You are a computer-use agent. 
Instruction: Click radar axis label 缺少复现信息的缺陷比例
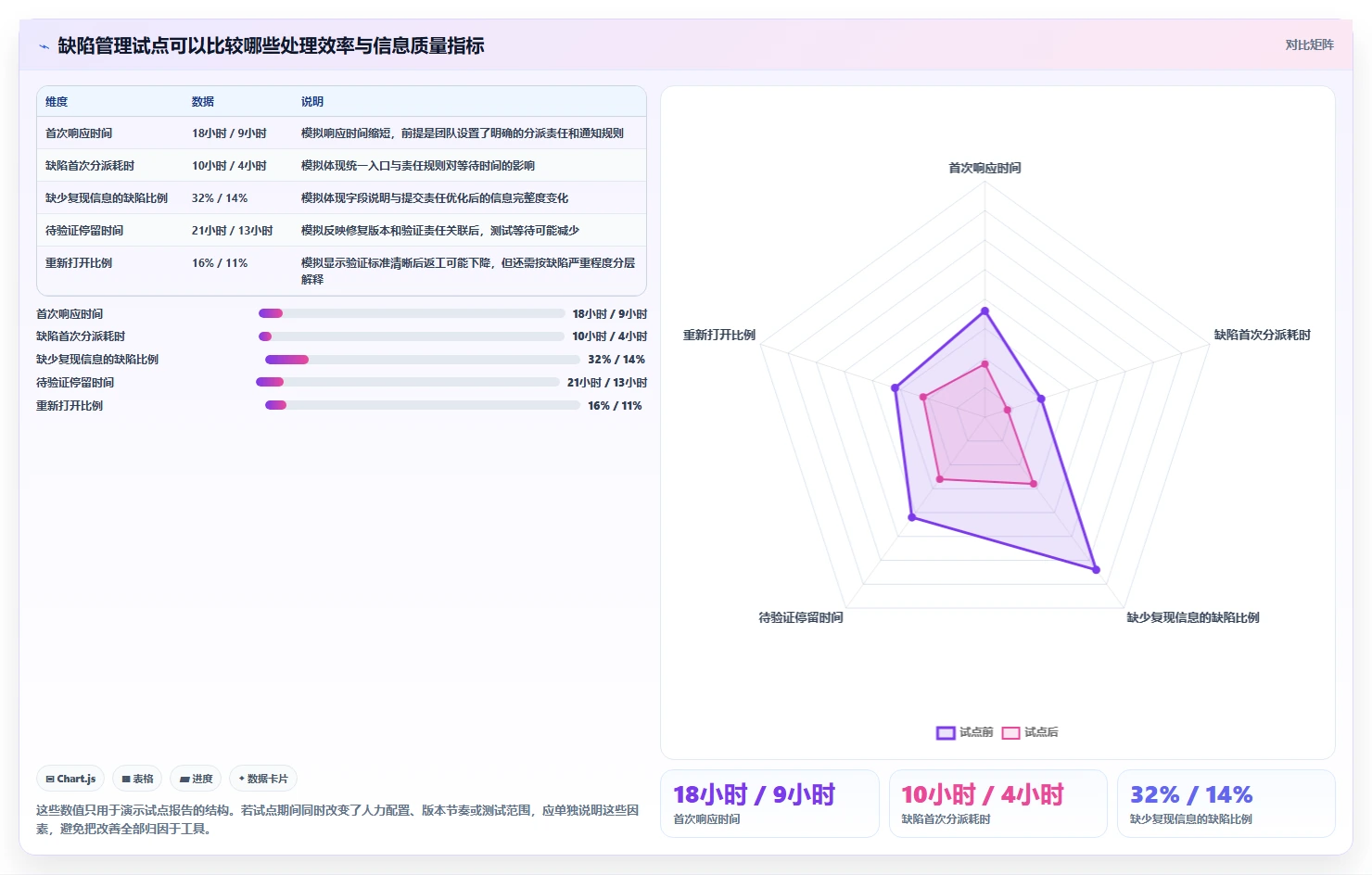[1193, 617]
